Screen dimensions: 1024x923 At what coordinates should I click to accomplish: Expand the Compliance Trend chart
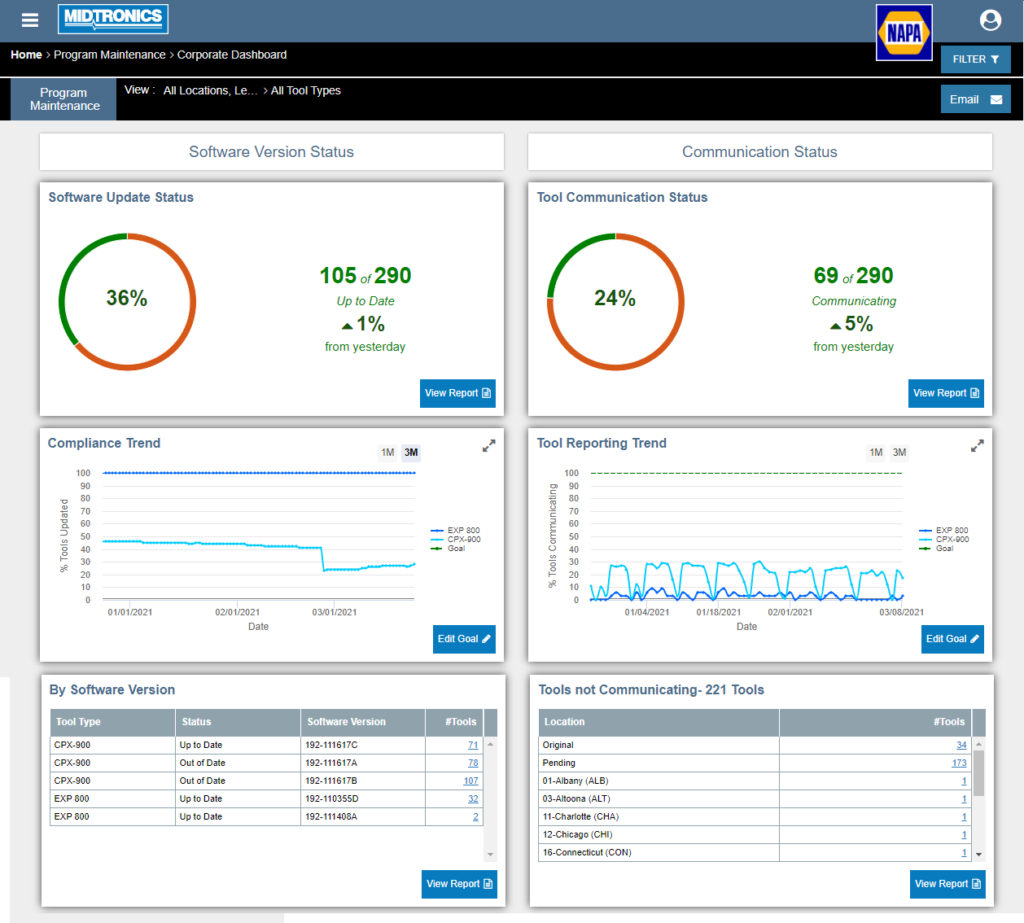click(488, 446)
